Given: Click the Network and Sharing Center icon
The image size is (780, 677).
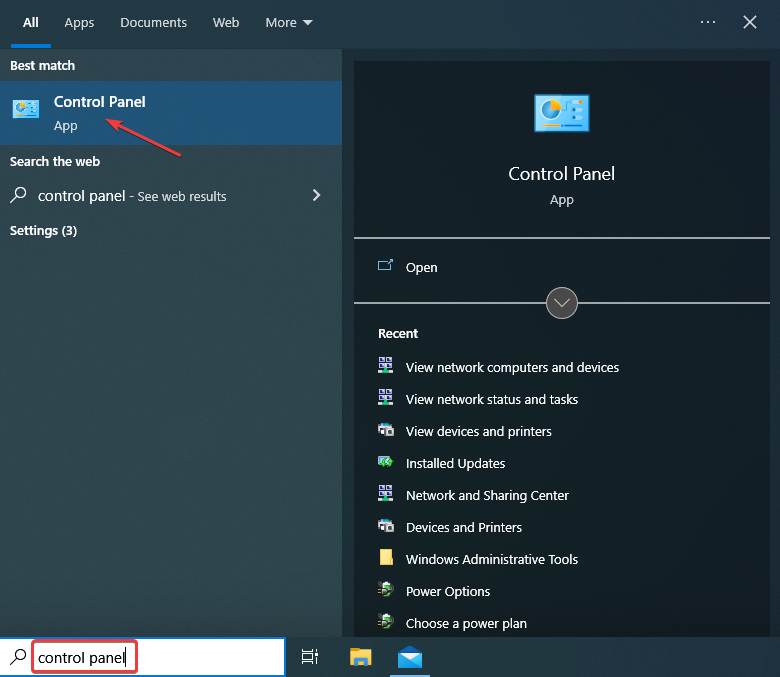Looking at the screenshot, I should click(x=386, y=493).
